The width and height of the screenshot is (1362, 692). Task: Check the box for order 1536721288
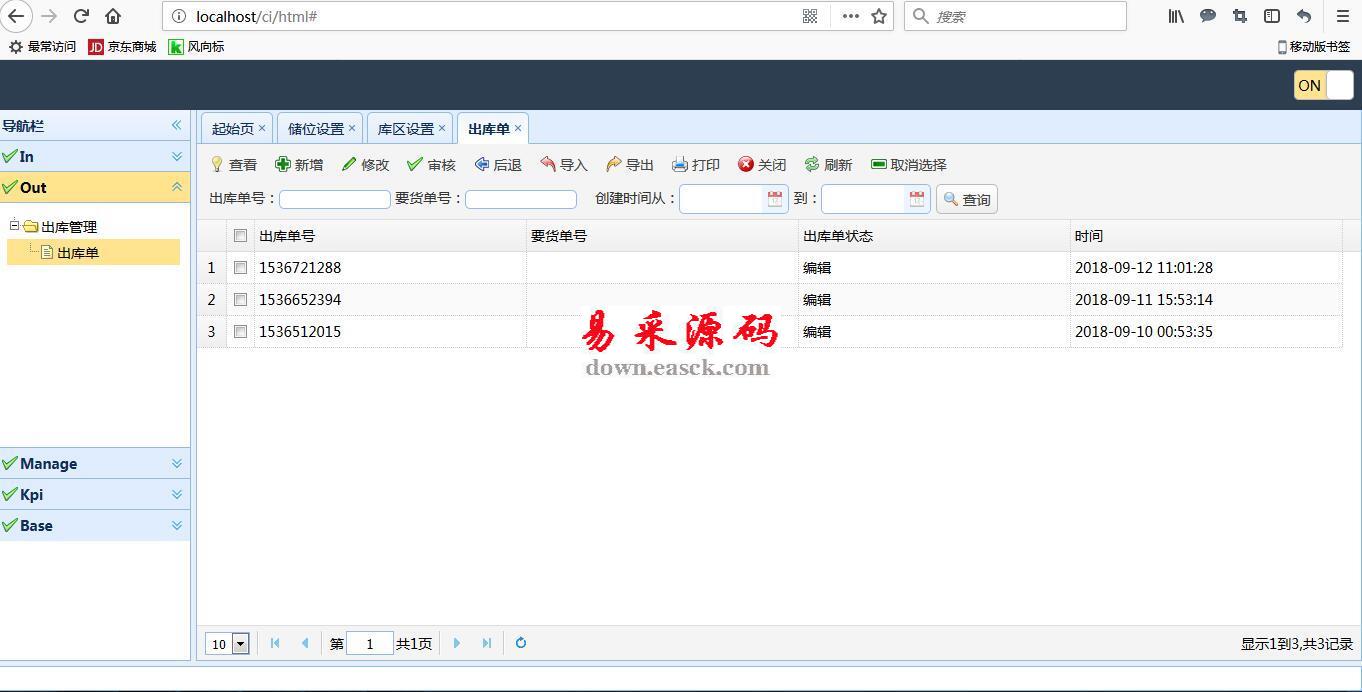point(240,268)
